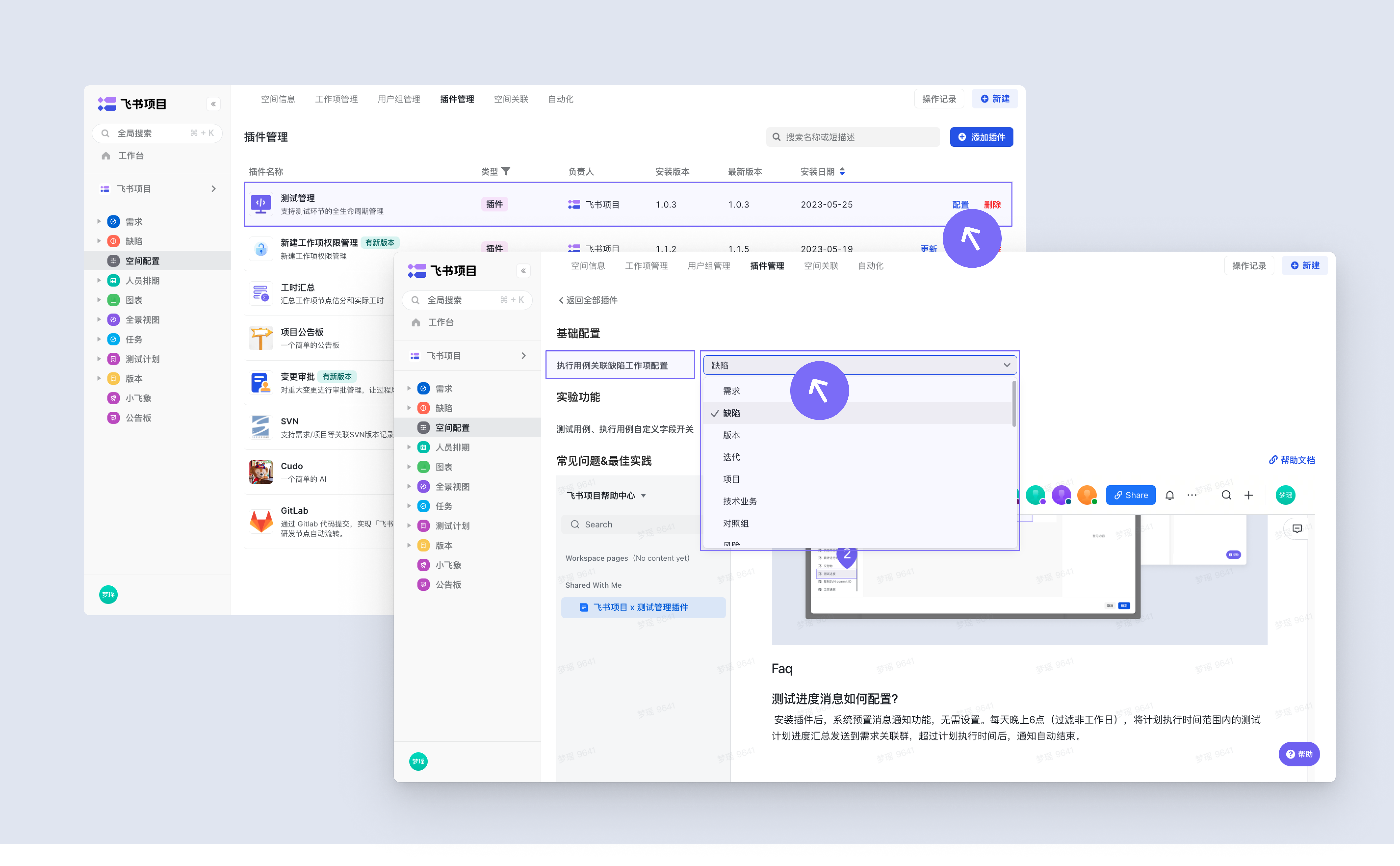Expand 图表 tree arrow in the back window
The width and height of the screenshot is (1400, 866).
tap(99, 300)
